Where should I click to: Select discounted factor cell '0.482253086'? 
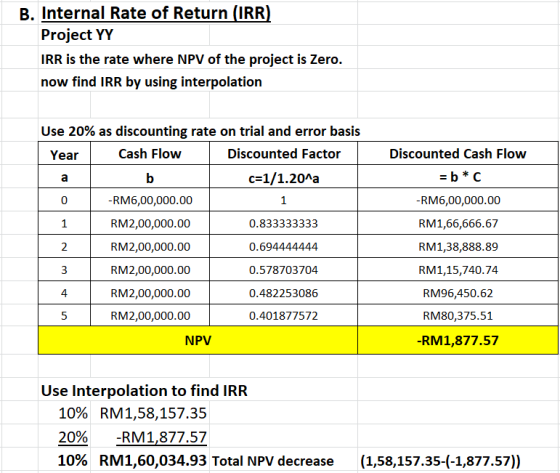(x=283, y=293)
